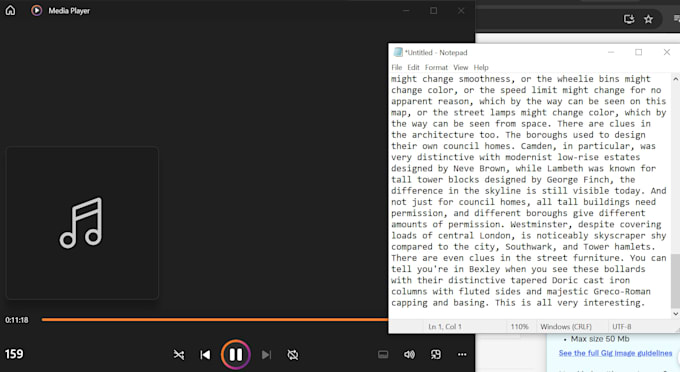The height and width of the screenshot is (372, 680).
Task: Minimize the Notepad window
Action: [x=611, y=52]
